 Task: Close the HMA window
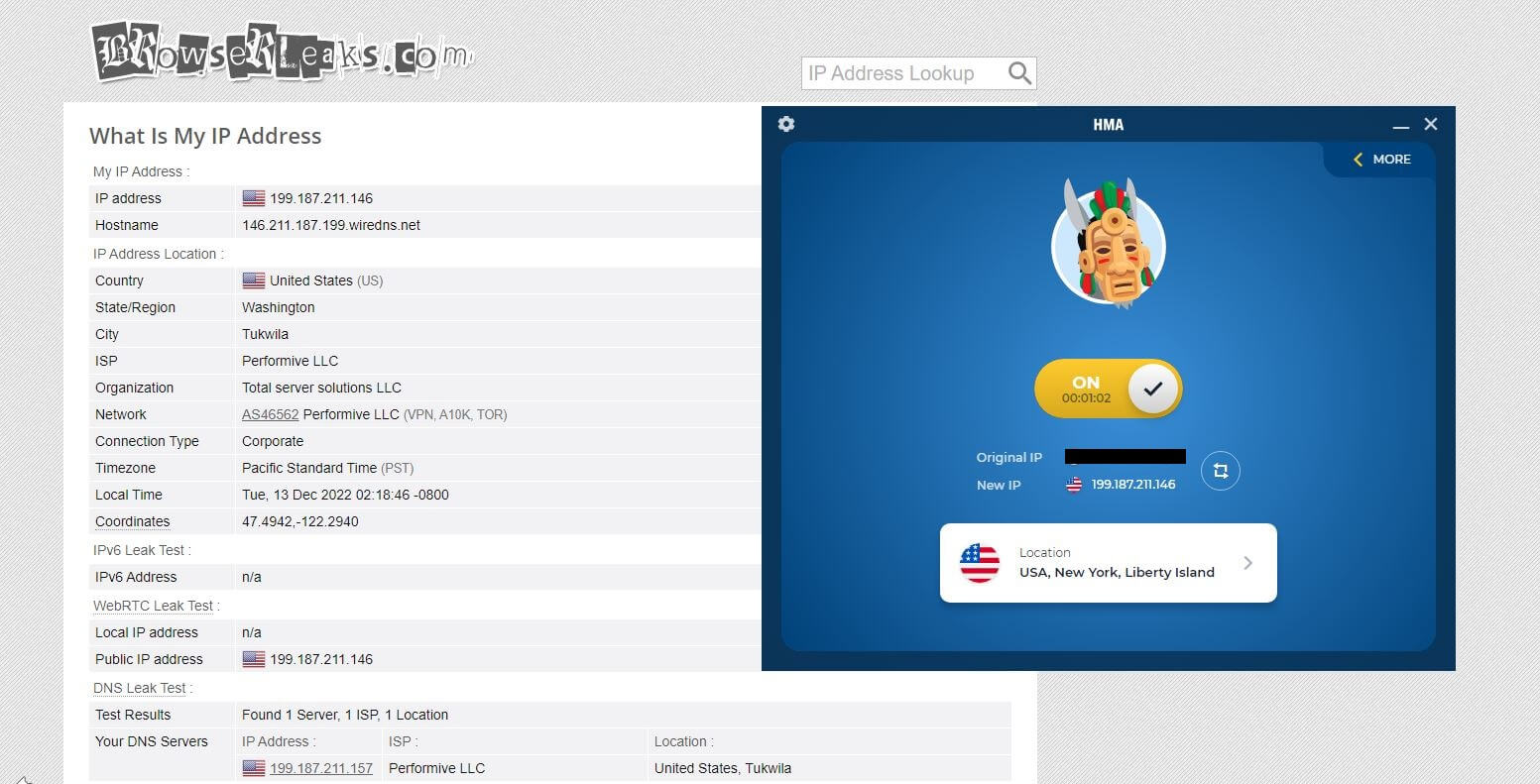1431,124
